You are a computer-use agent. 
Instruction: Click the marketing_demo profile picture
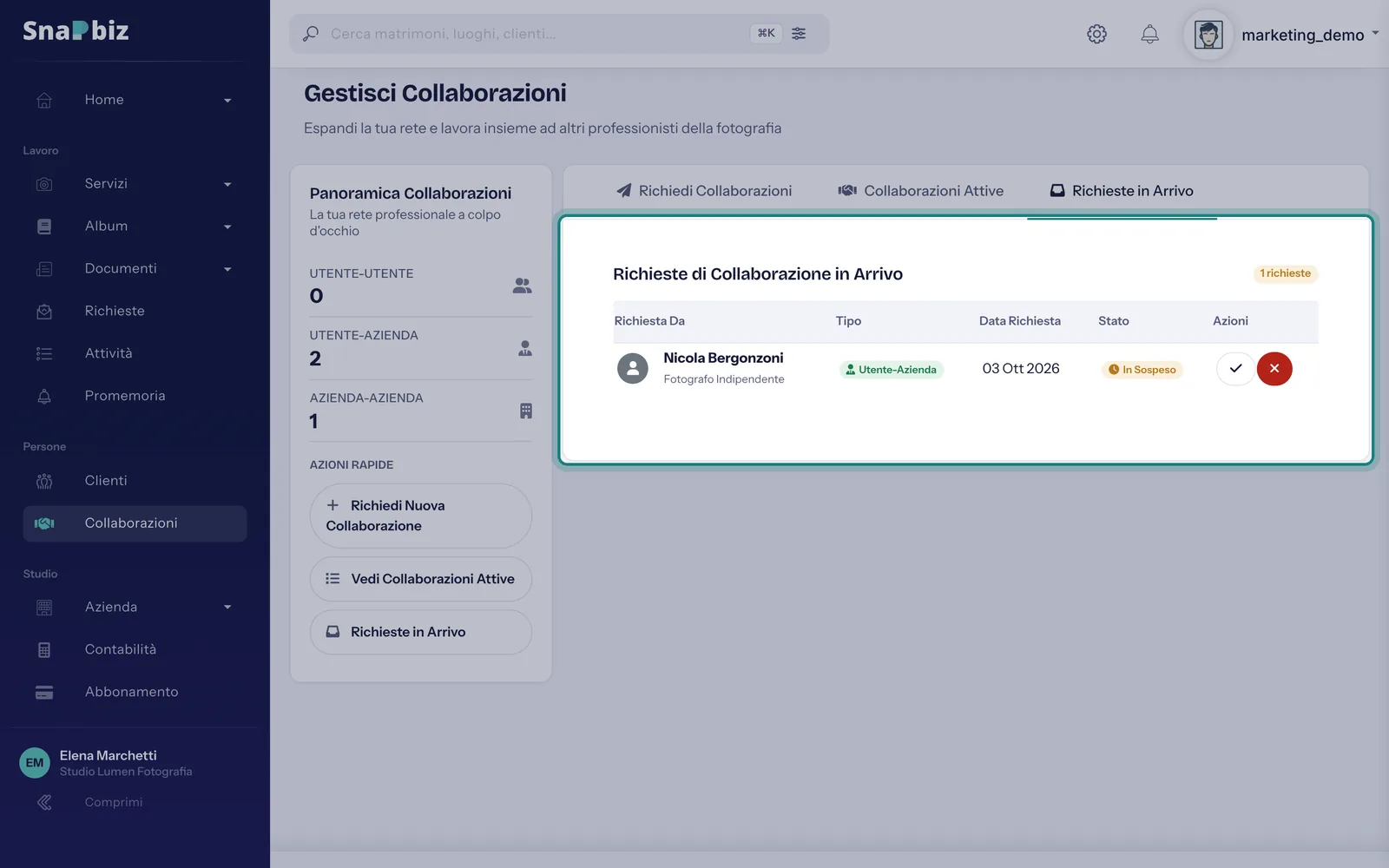click(x=1208, y=35)
